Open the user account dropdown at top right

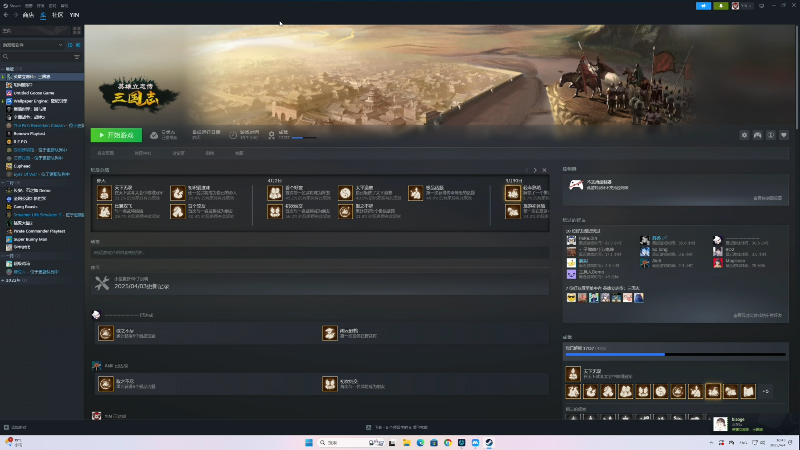click(742, 6)
